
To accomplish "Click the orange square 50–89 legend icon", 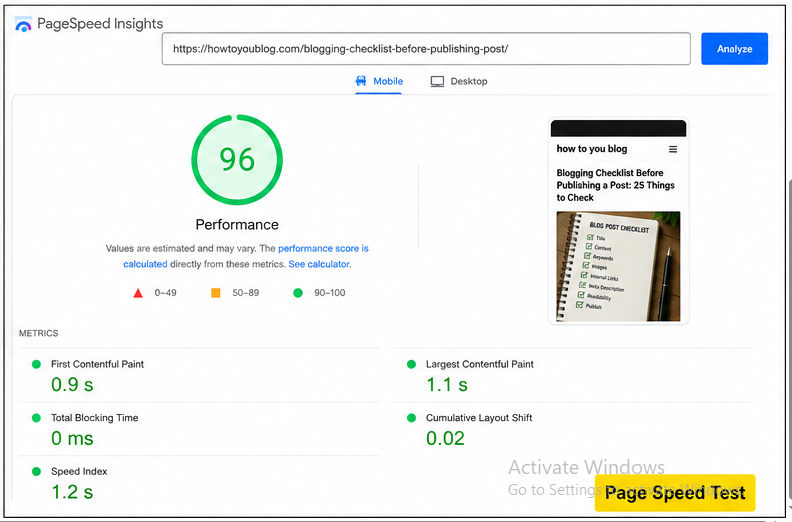I will (216, 293).
